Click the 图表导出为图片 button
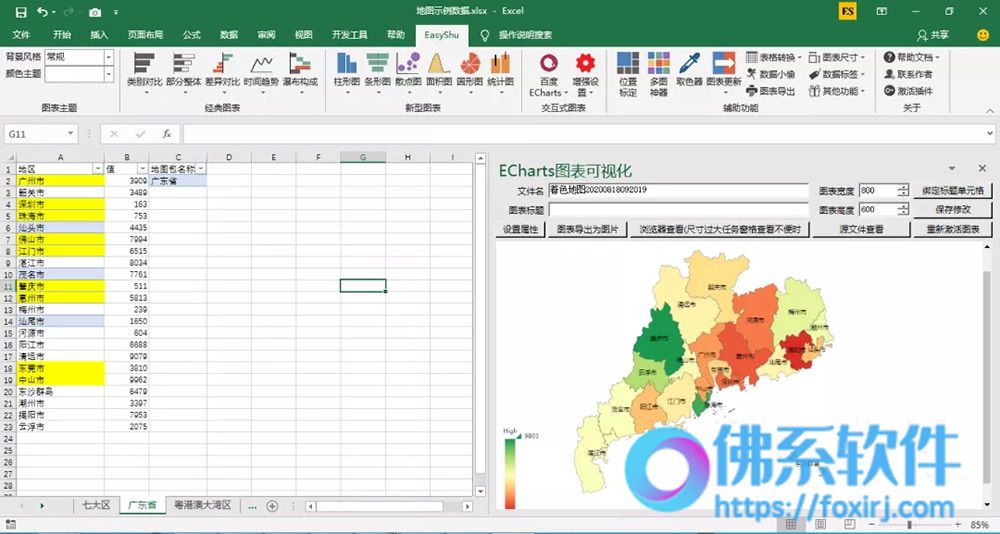 click(587, 230)
